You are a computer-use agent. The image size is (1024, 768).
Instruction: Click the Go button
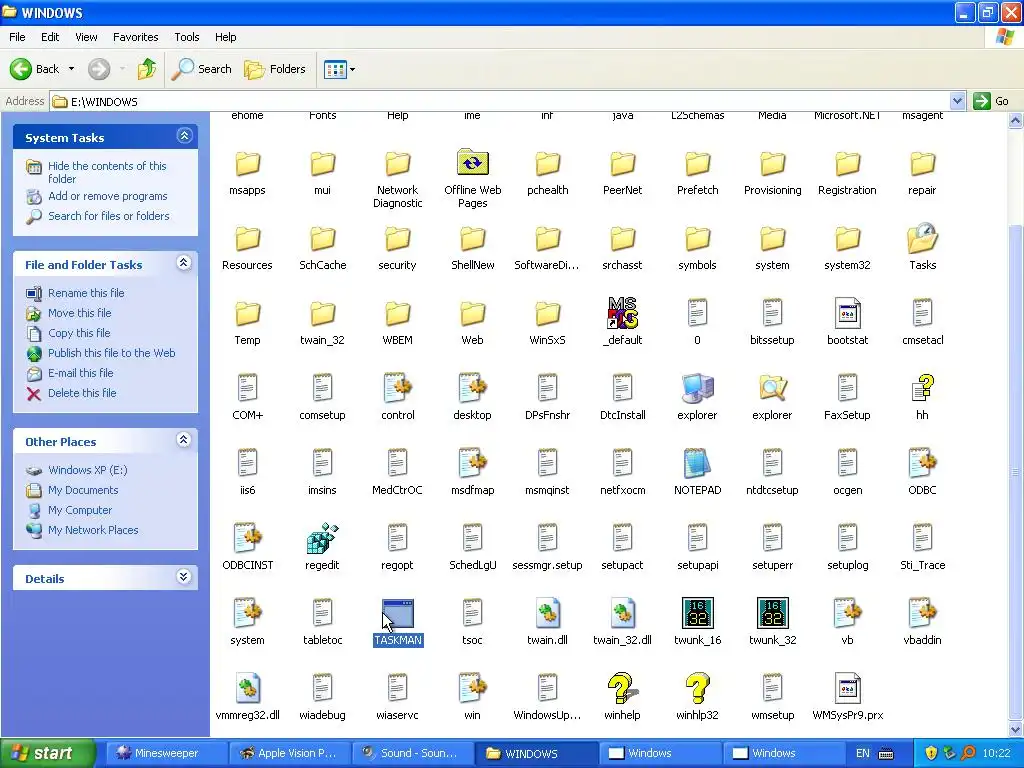pos(991,101)
